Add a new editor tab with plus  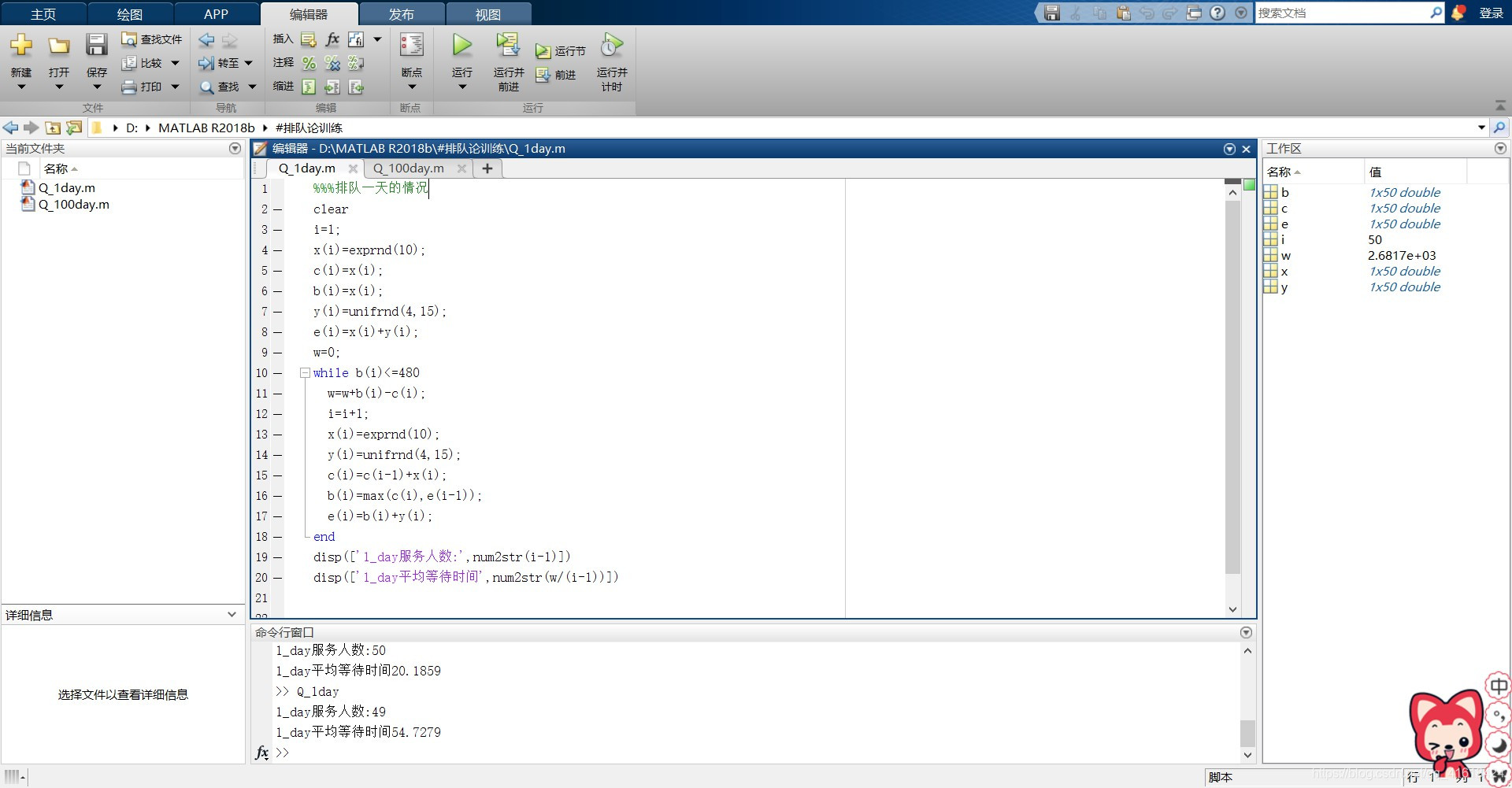(x=487, y=168)
